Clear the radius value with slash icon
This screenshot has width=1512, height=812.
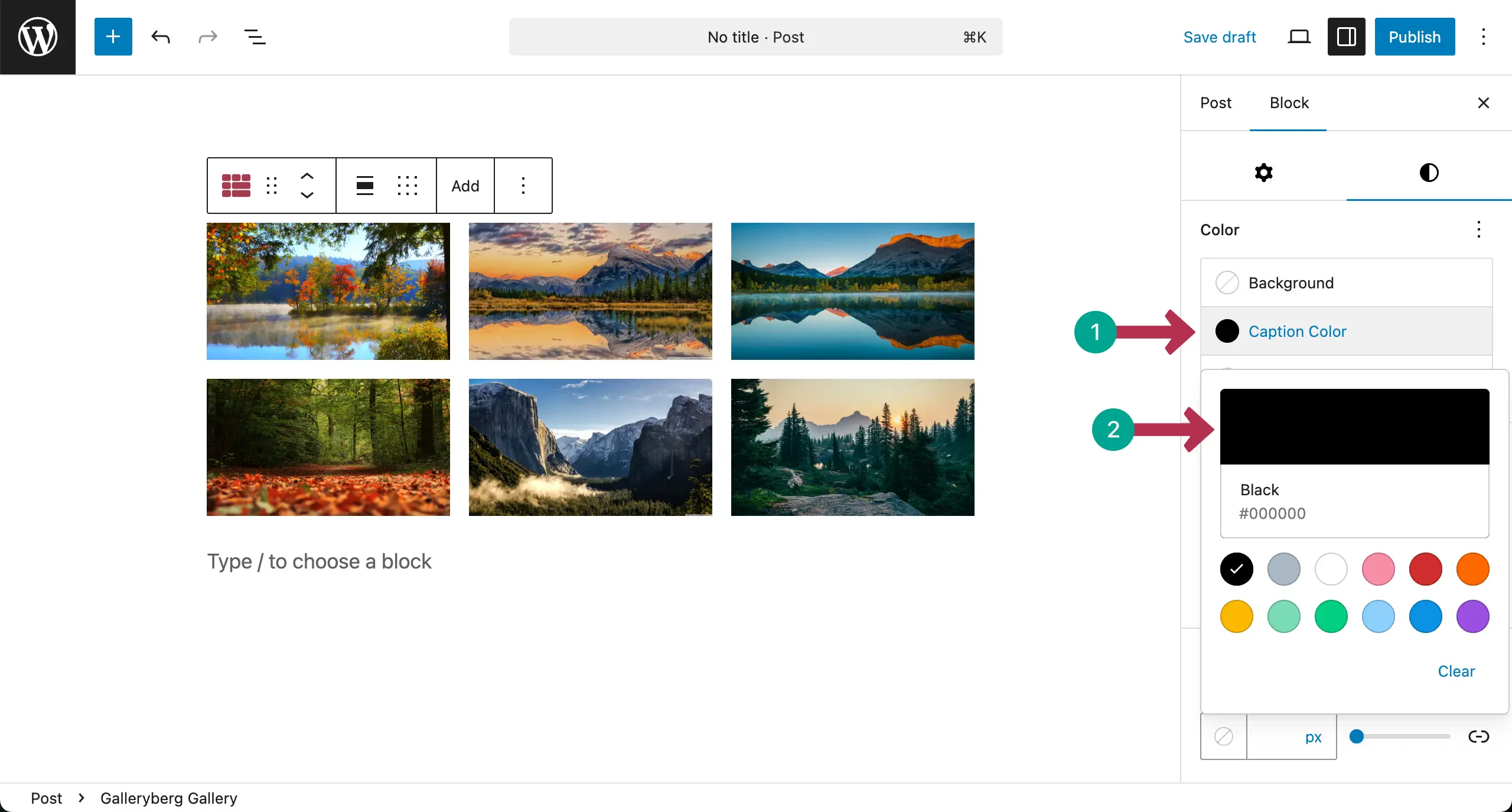1223,736
